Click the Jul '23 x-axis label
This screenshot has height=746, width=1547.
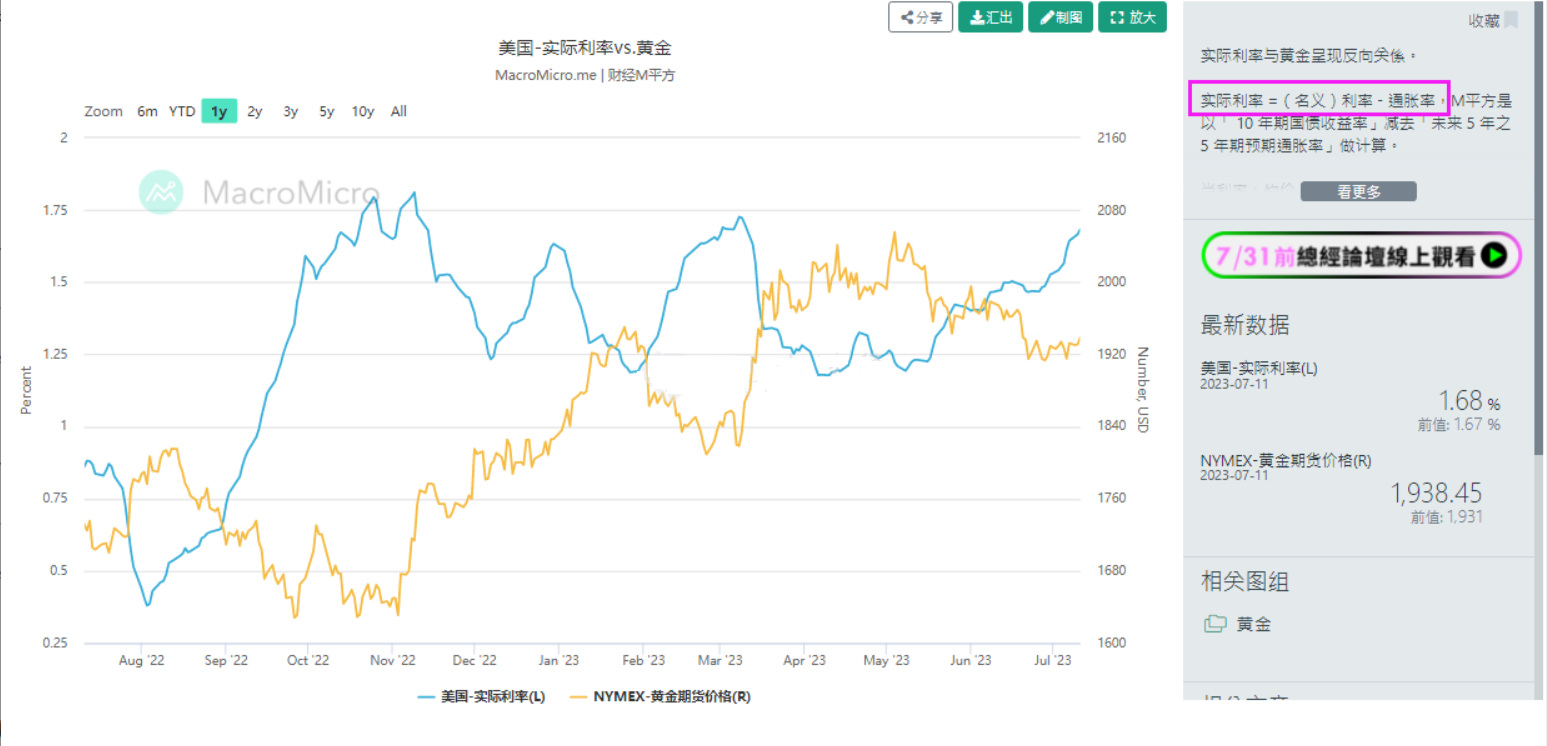[1051, 660]
